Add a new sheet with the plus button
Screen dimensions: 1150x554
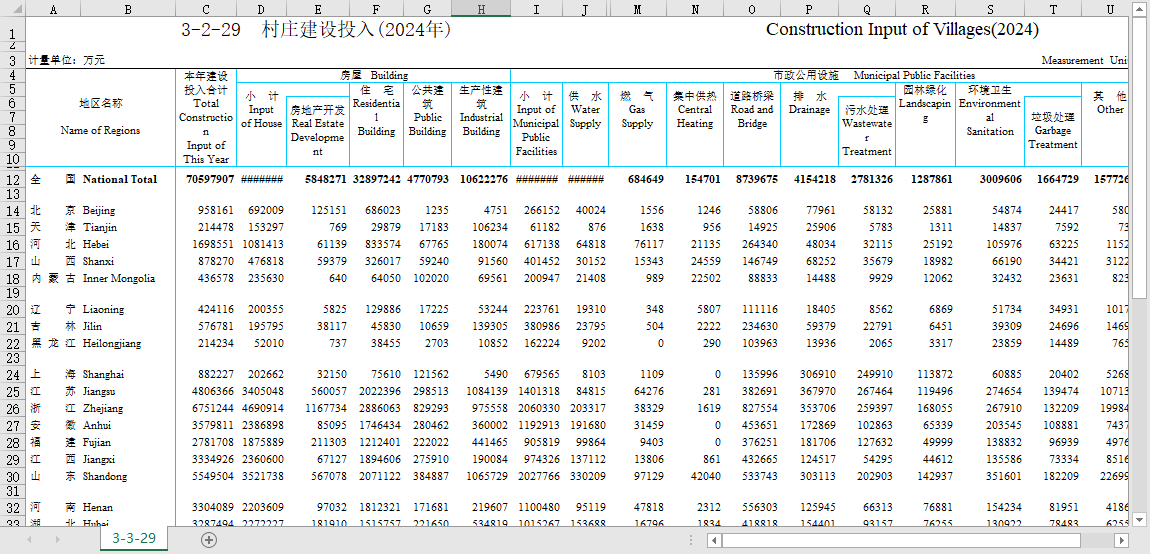tap(209, 539)
